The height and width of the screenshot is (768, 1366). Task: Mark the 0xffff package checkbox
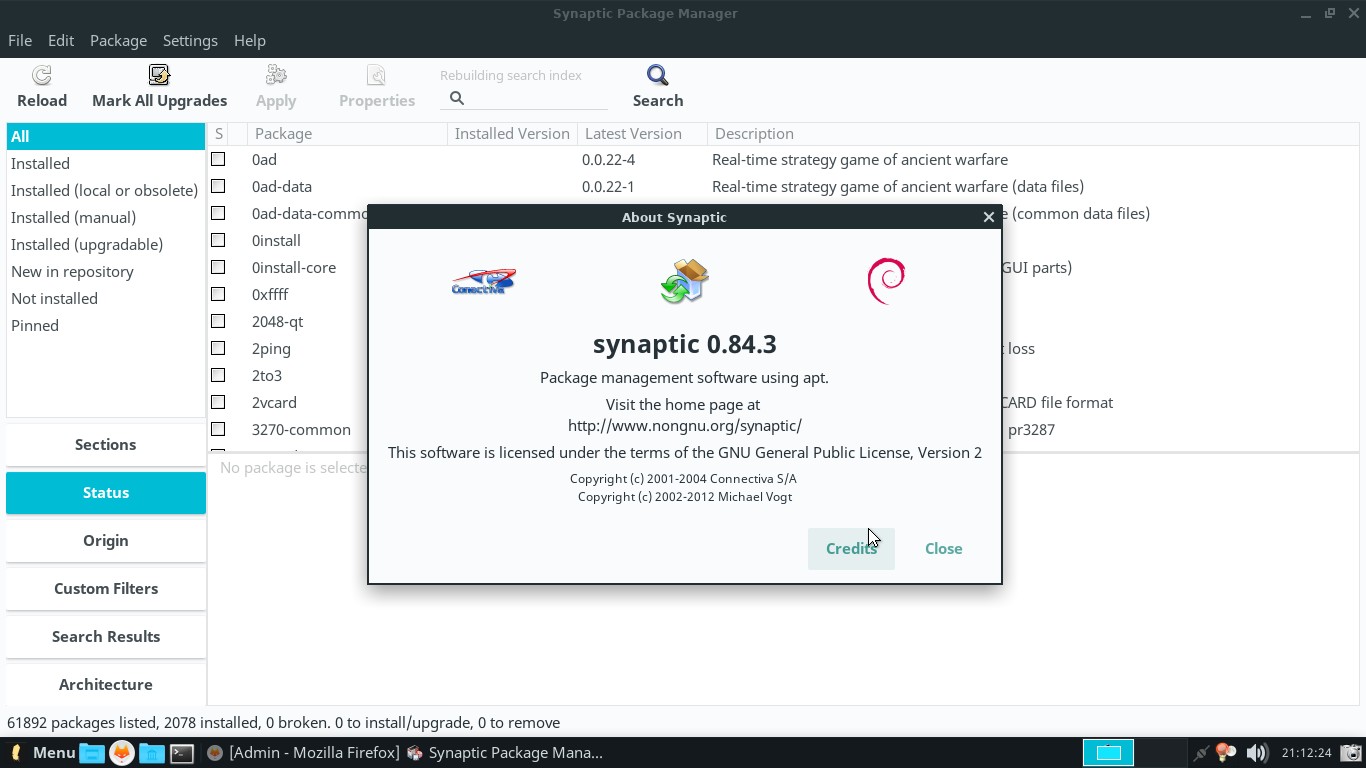click(218, 294)
